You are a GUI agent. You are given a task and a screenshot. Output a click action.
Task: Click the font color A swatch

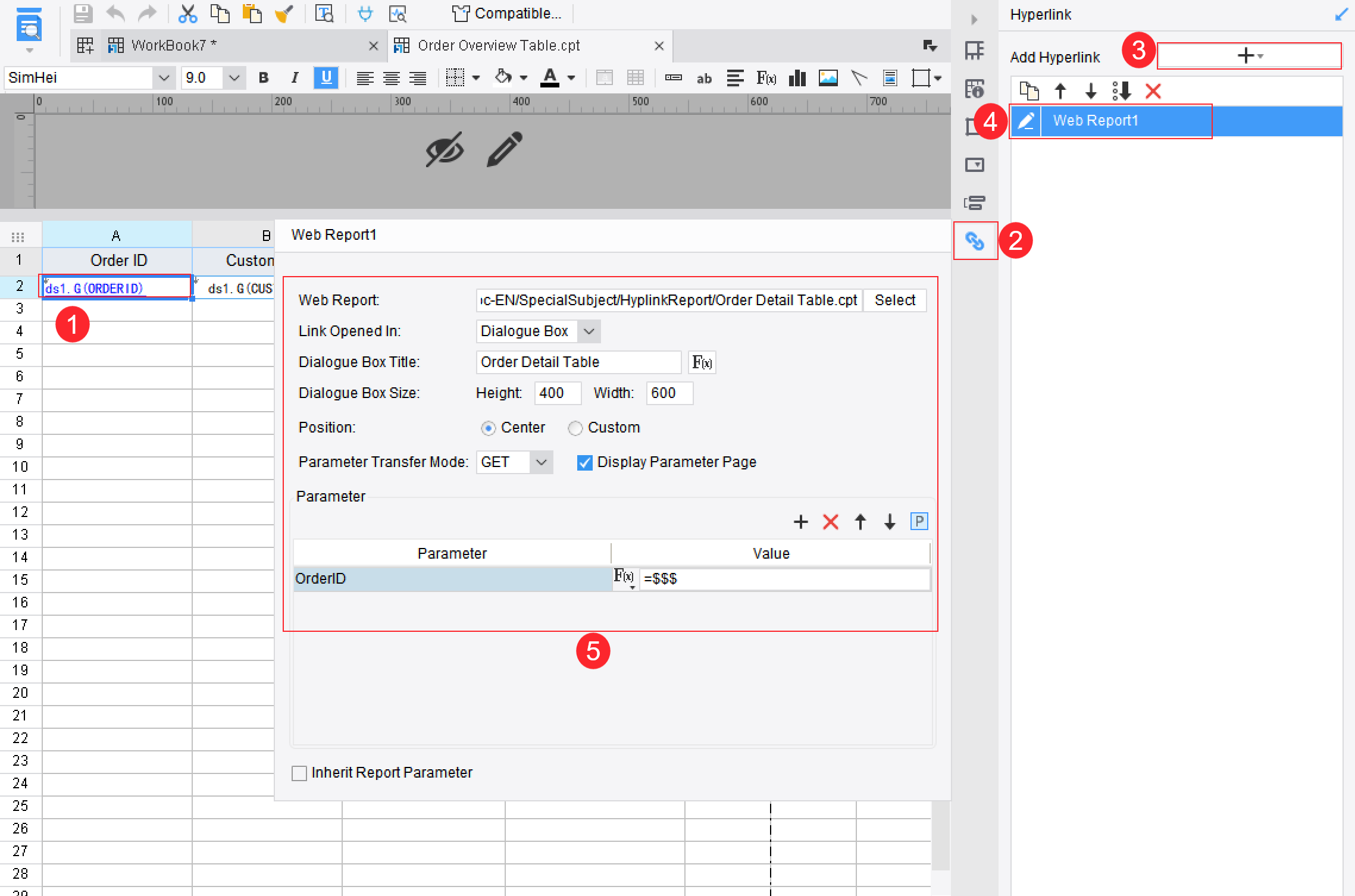550,78
